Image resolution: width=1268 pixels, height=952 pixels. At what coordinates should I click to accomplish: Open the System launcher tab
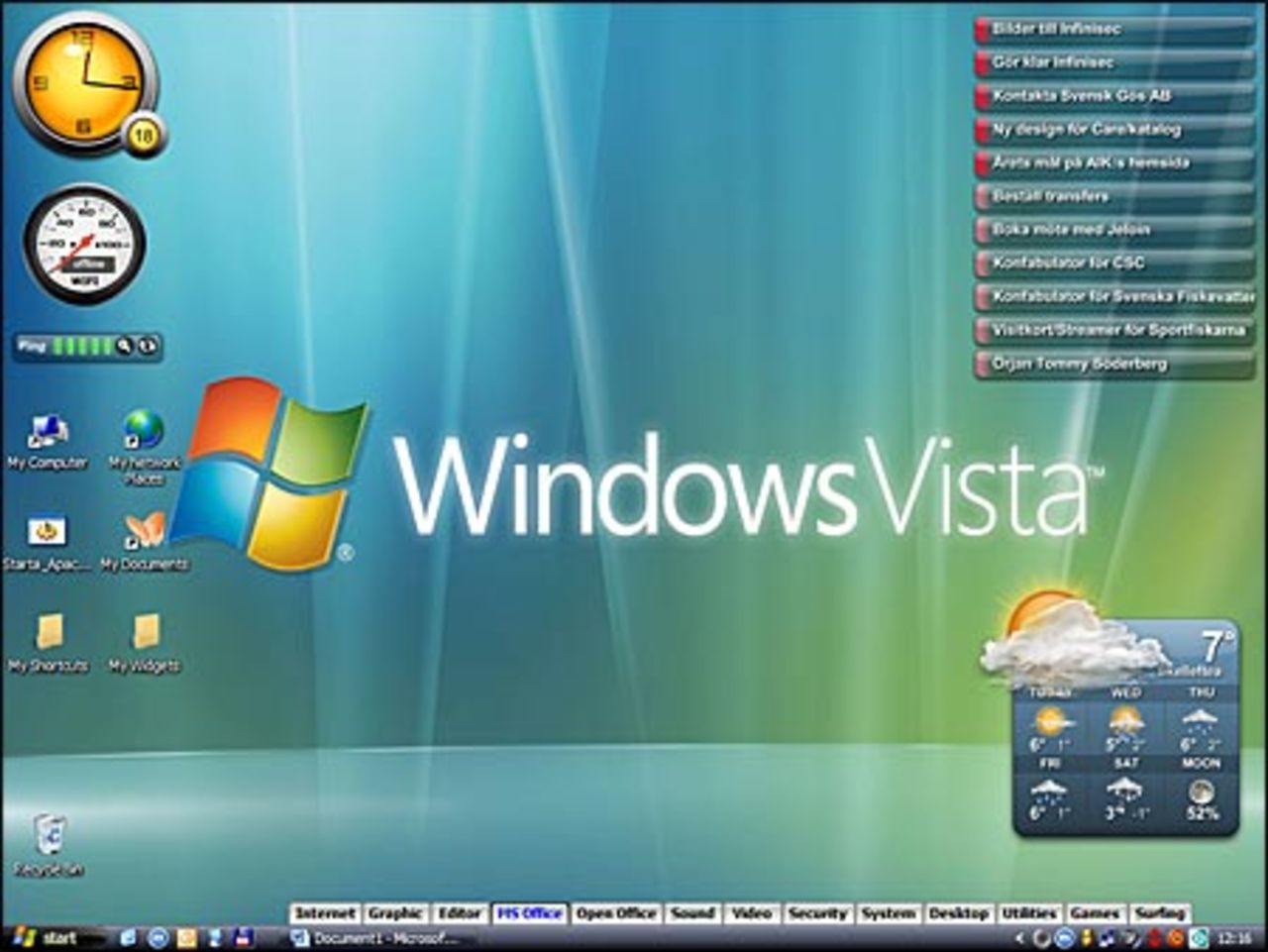889,913
